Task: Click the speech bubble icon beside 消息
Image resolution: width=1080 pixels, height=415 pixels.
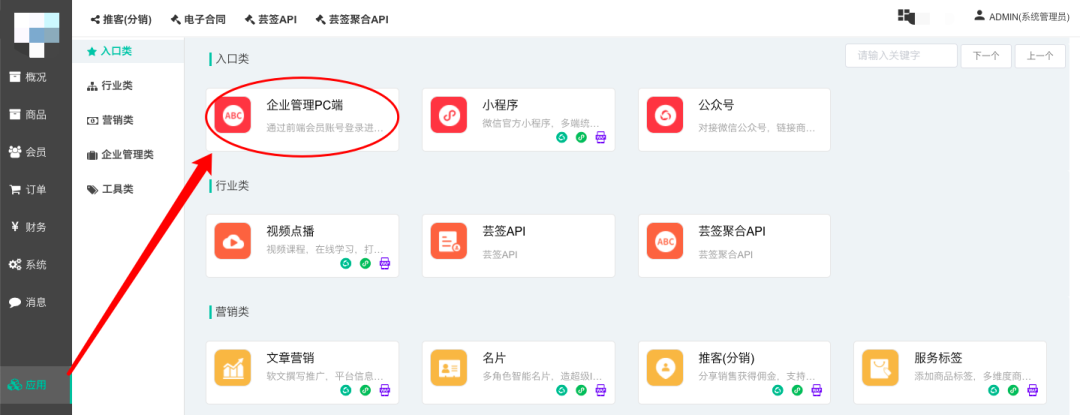Action: tap(14, 301)
